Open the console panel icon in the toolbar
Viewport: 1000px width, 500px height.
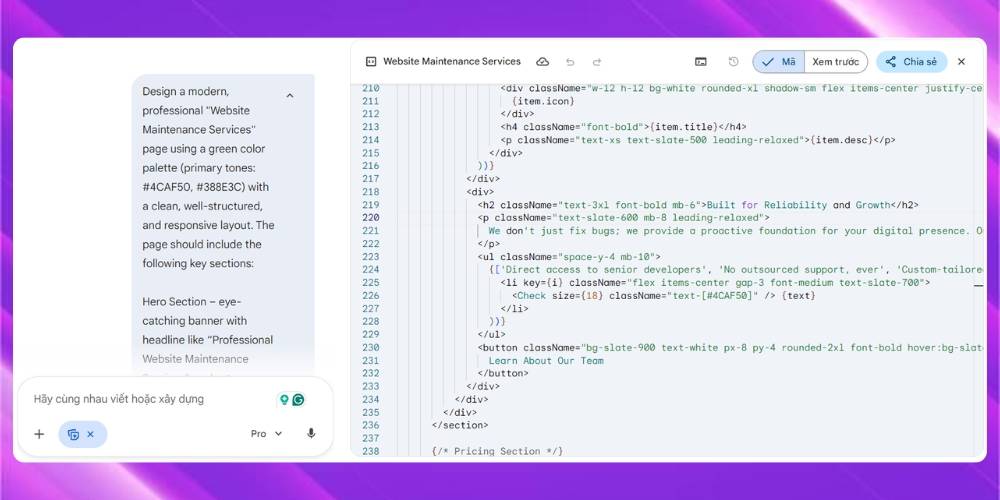(701, 62)
